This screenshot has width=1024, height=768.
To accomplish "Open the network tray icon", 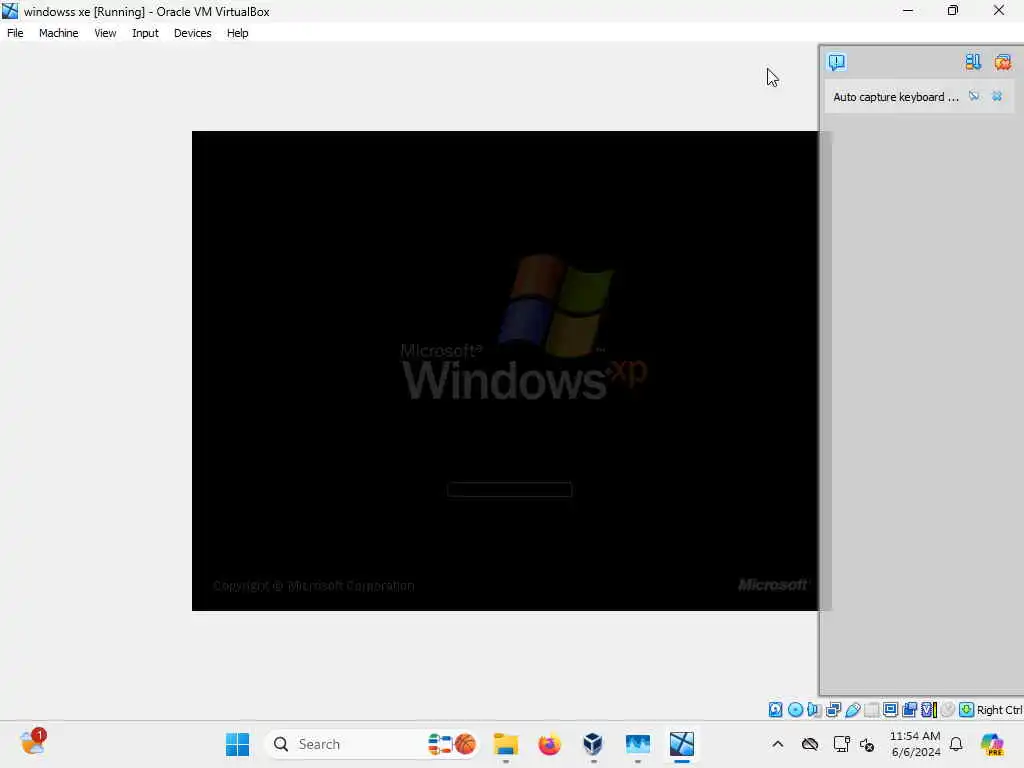I will [841, 744].
